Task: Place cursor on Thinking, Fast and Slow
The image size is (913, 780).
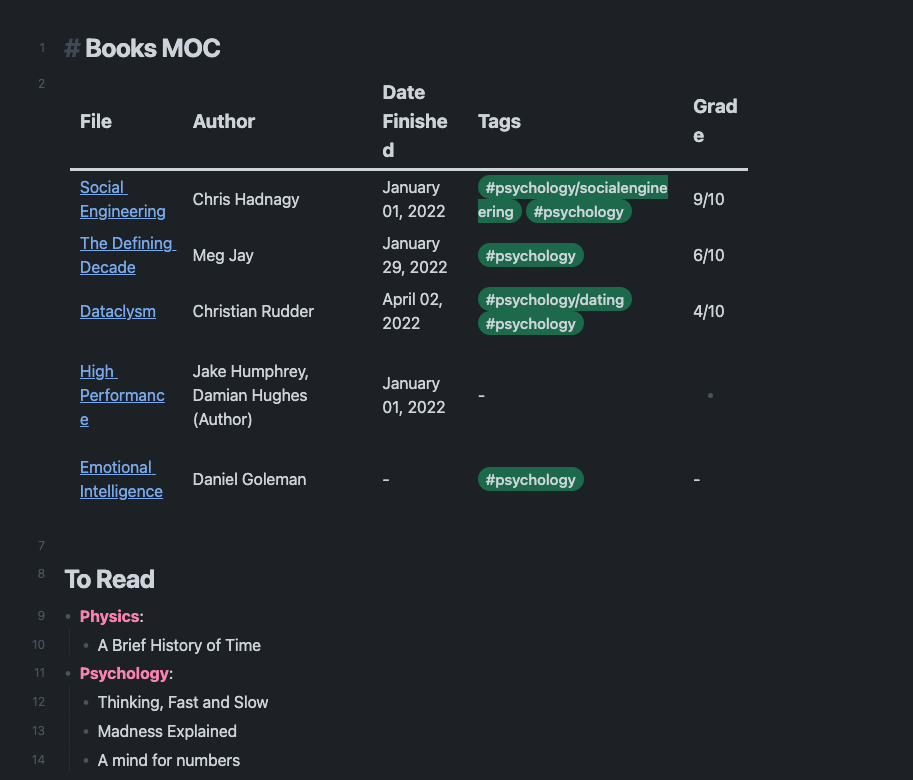Action: point(183,703)
